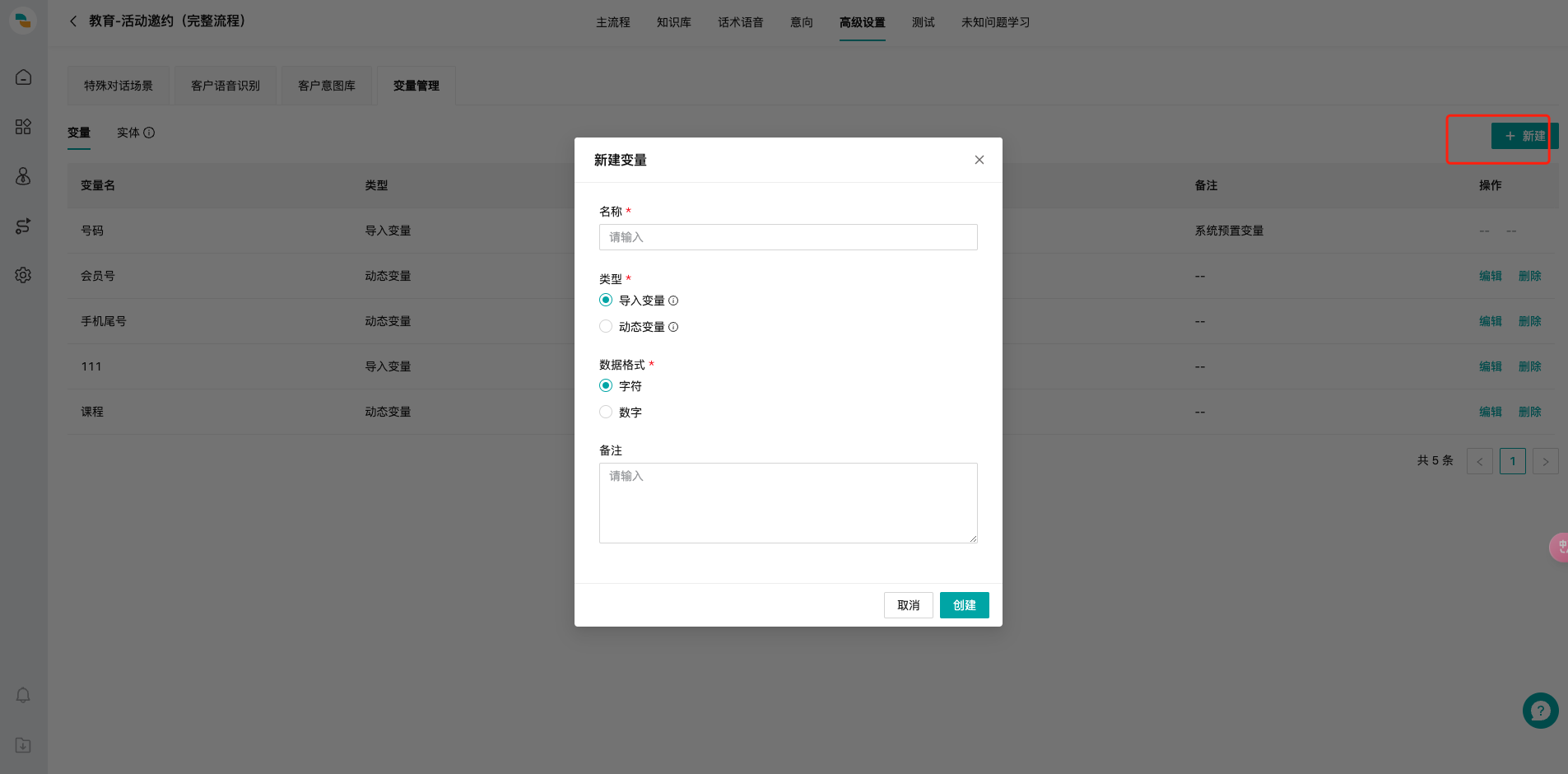Switch to the 主流程 tab
This screenshot has height=774, width=1568.
613,22
